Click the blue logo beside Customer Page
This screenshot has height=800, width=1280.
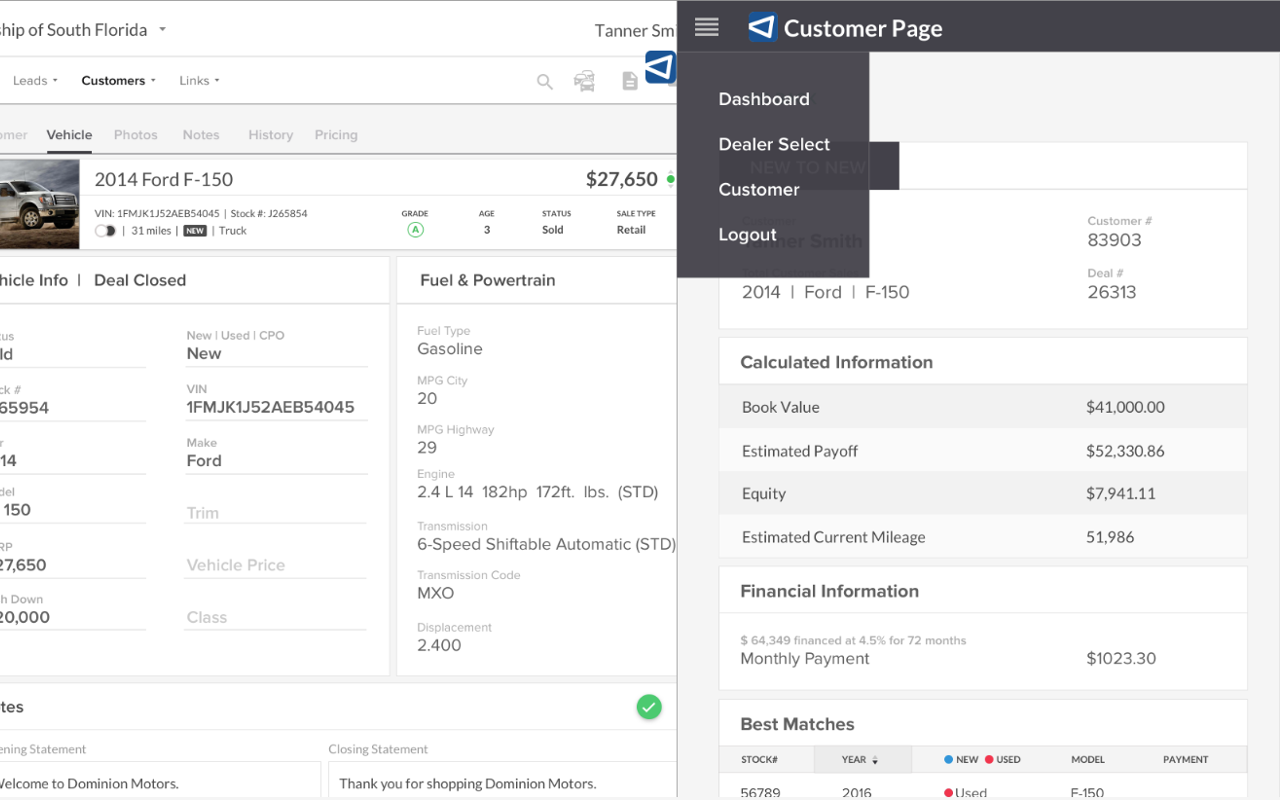tap(762, 27)
